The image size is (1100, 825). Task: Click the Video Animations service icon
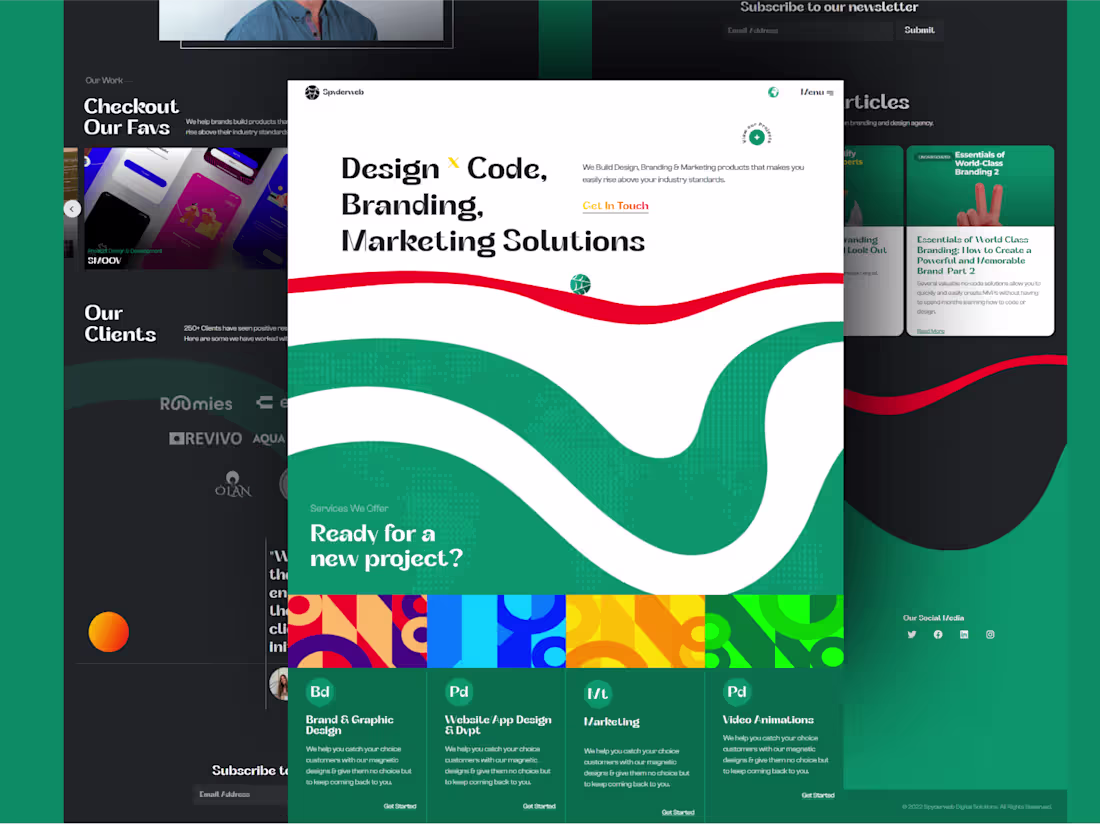[737, 691]
